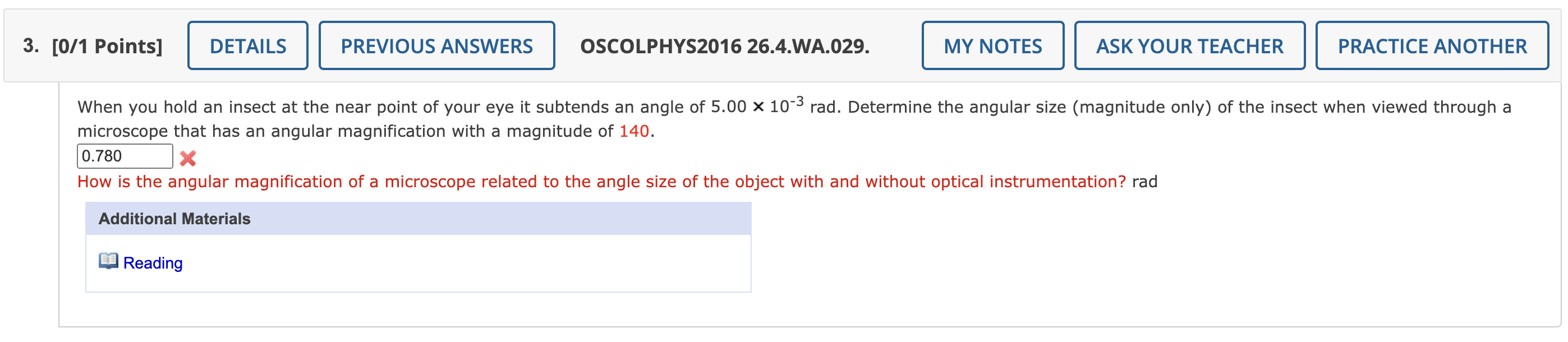This screenshot has height=342, width=1568.
Task: Open the DETAILS panel
Action: pos(247,45)
